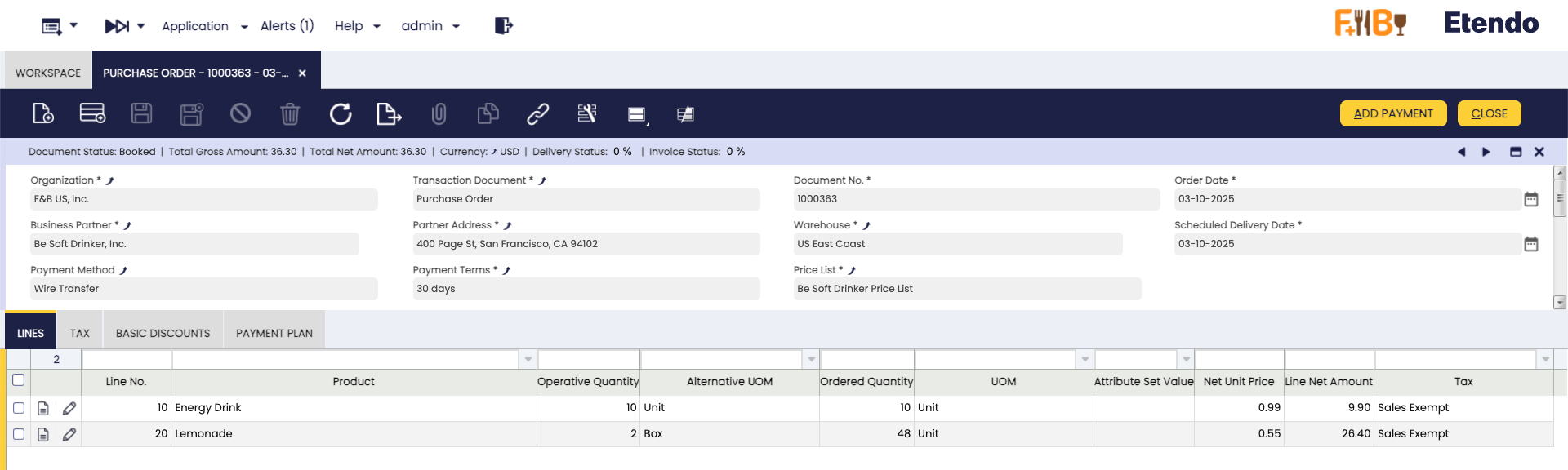
Task: Click the export document icon
Action: (x=389, y=113)
